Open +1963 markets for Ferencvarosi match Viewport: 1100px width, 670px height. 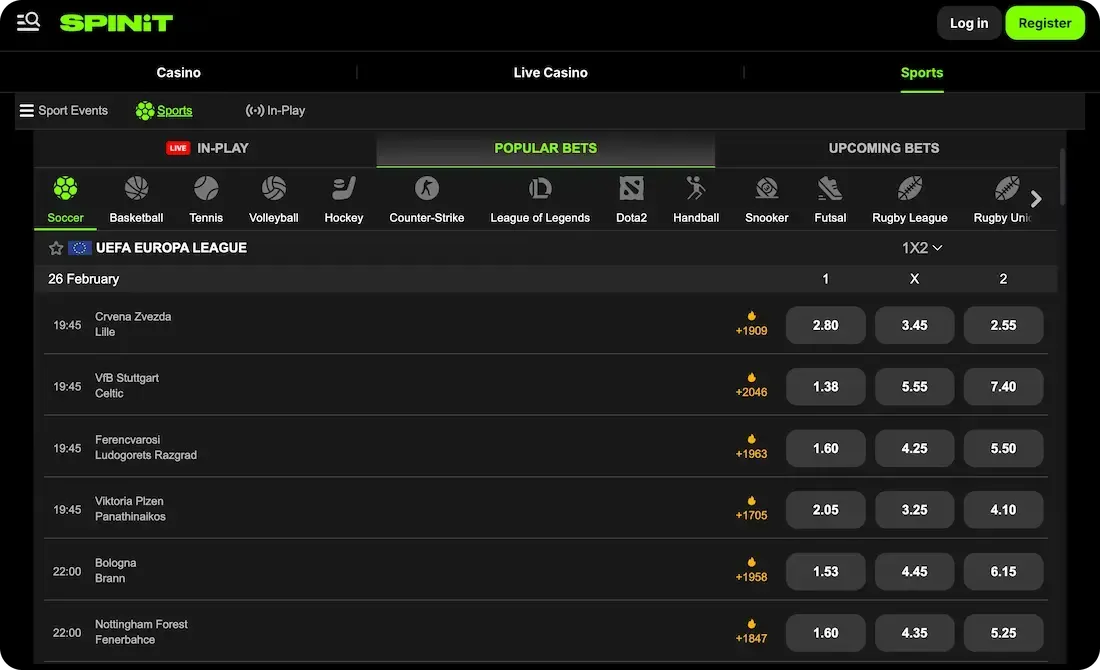pyautogui.click(x=751, y=448)
